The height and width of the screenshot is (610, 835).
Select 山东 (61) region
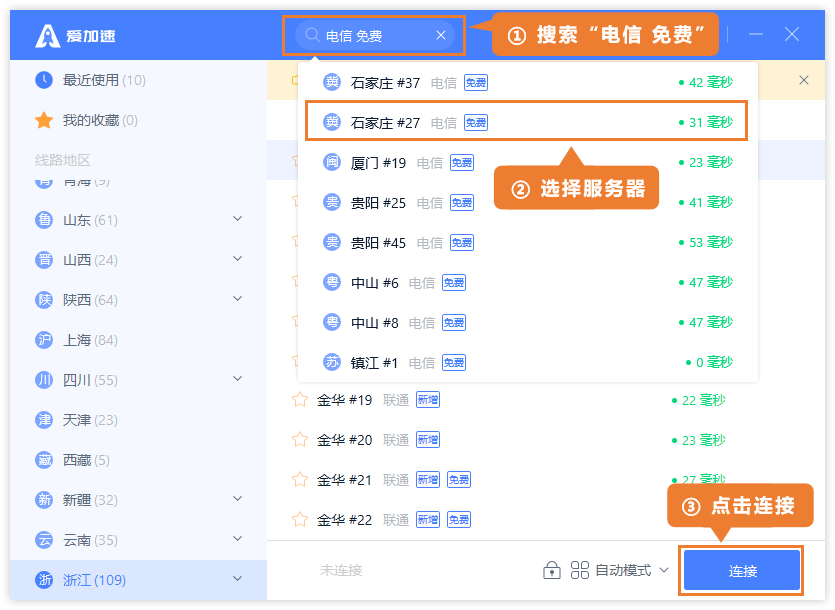pos(138,220)
